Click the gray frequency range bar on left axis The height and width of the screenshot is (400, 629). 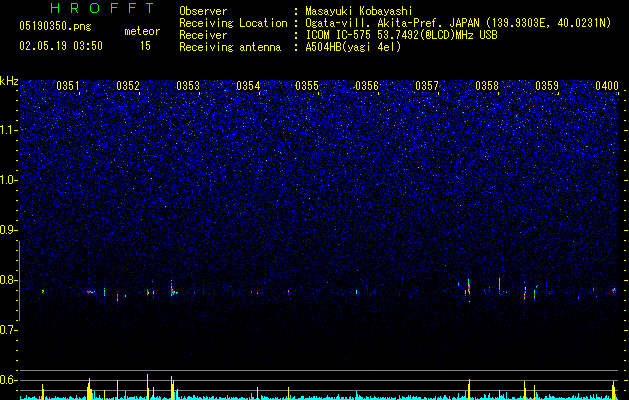tap(19, 281)
